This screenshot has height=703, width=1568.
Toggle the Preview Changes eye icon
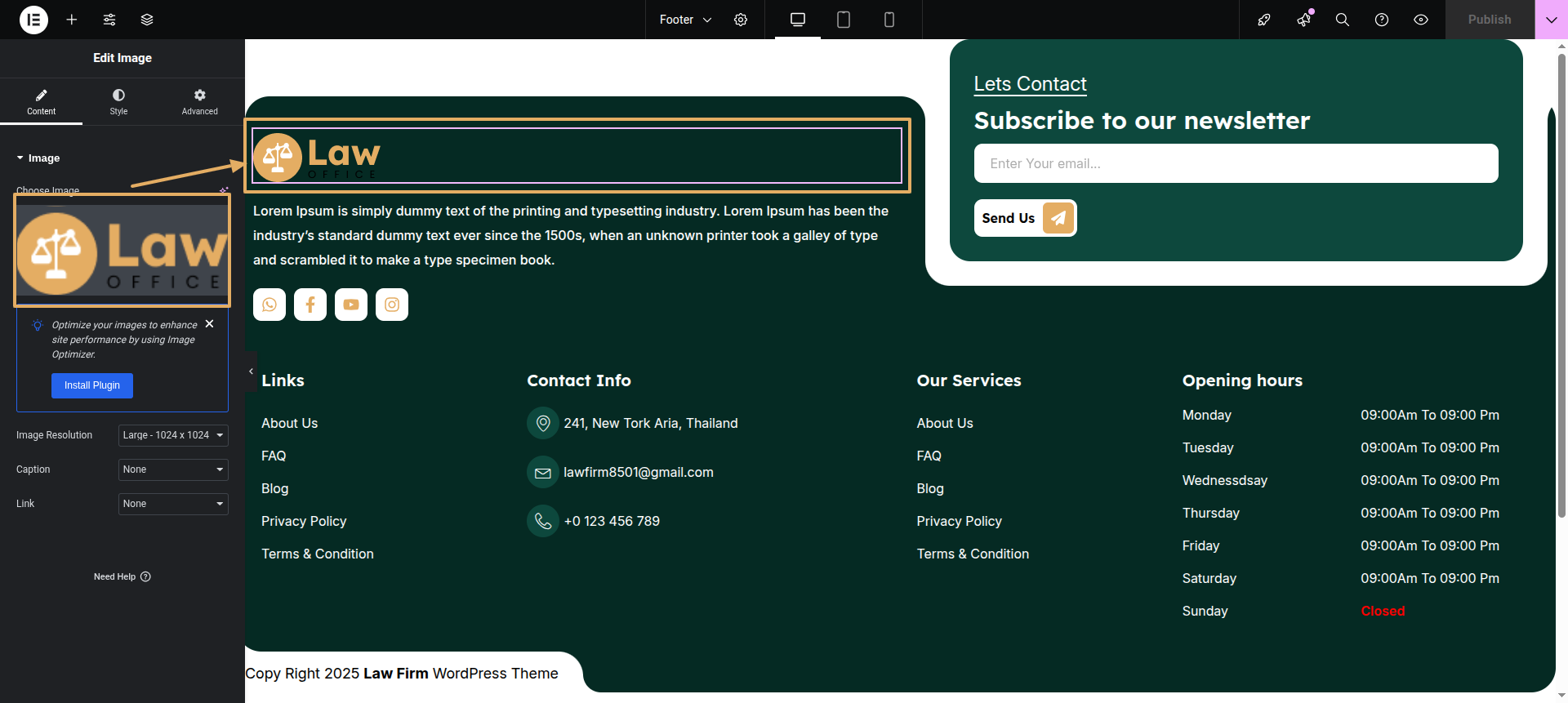point(1421,20)
